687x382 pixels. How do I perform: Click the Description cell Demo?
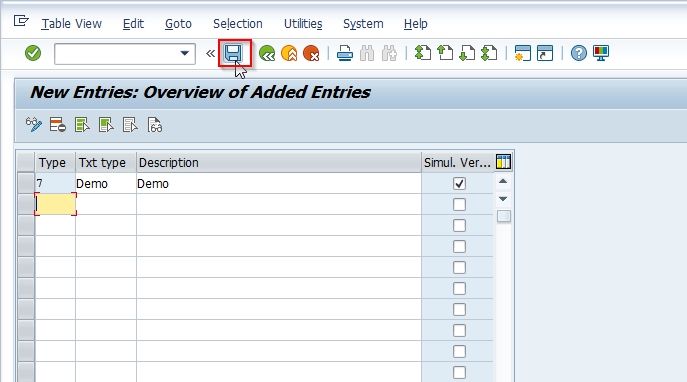click(279, 184)
